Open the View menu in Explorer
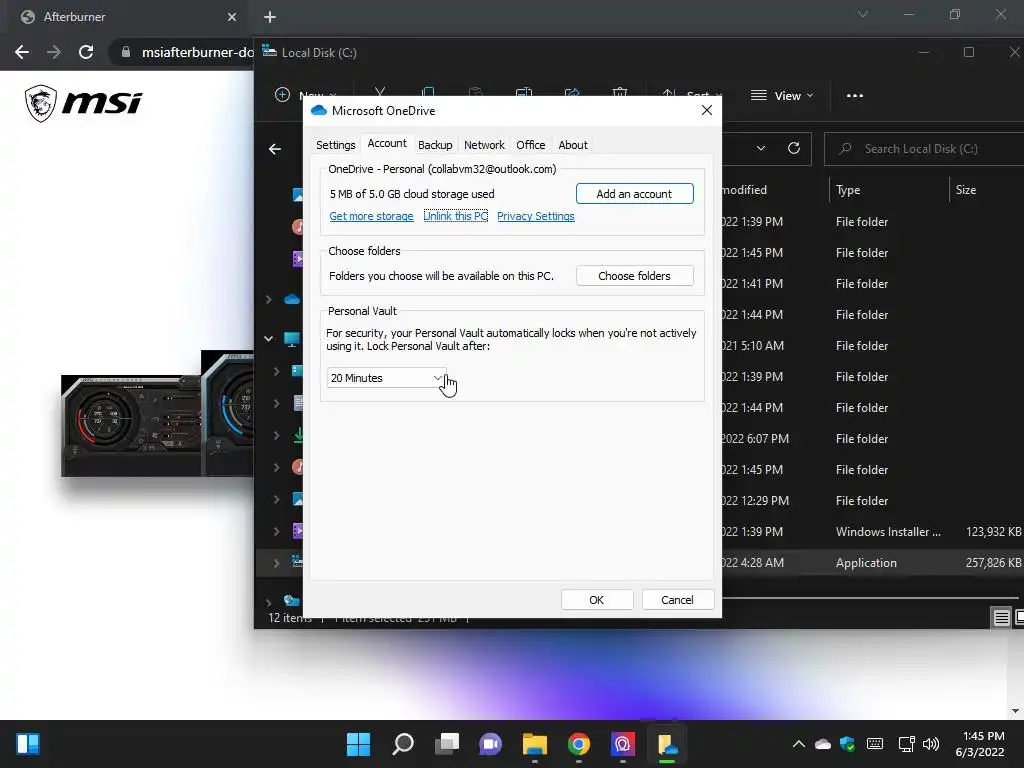 point(782,95)
